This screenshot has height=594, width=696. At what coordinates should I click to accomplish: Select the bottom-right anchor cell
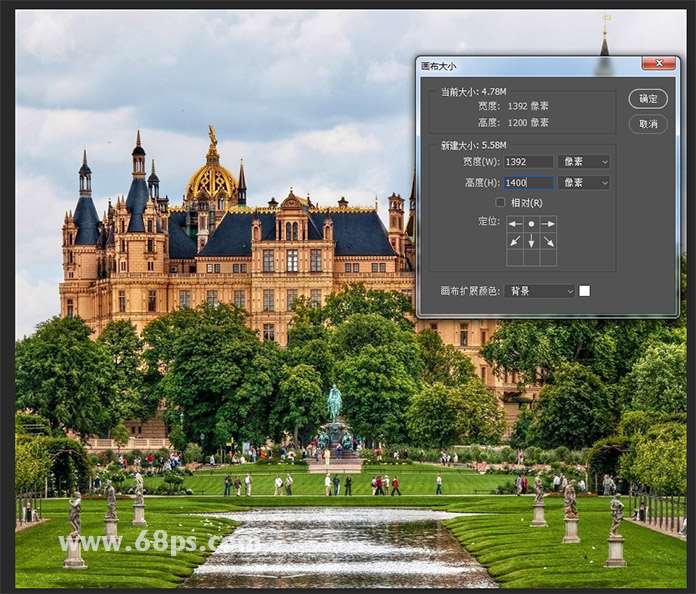pos(548,258)
